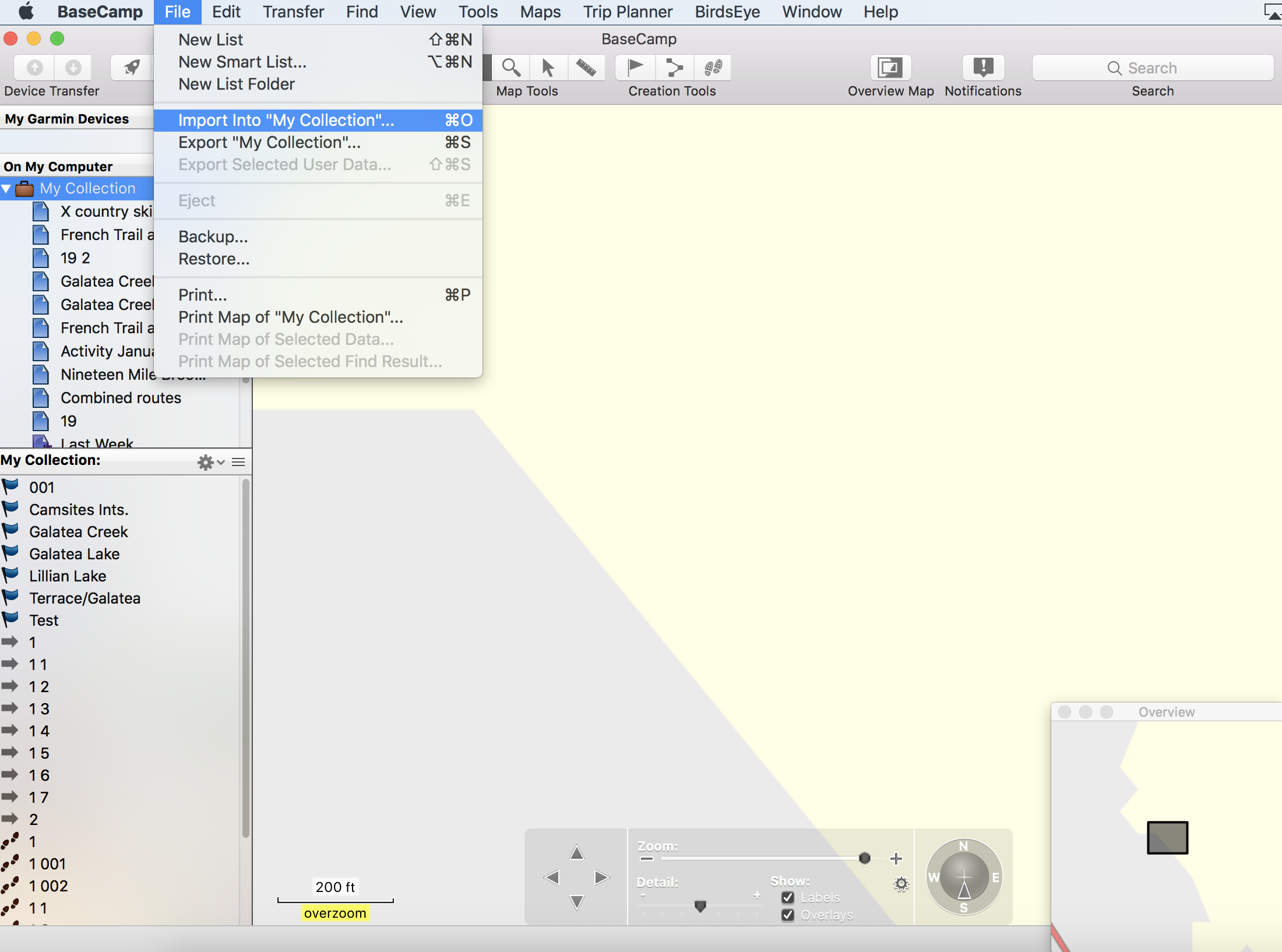Click Export My Collection option
1282x952 pixels.
pos(269,142)
